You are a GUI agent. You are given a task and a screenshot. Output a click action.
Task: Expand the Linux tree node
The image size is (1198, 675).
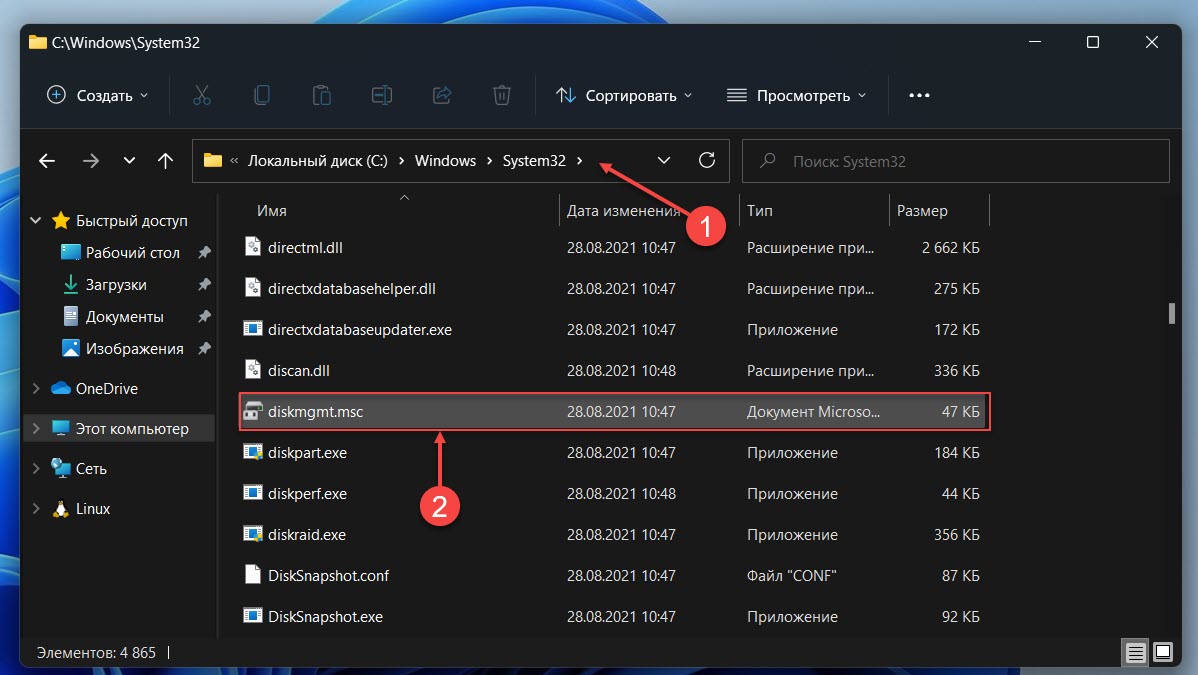[x=35, y=508]
